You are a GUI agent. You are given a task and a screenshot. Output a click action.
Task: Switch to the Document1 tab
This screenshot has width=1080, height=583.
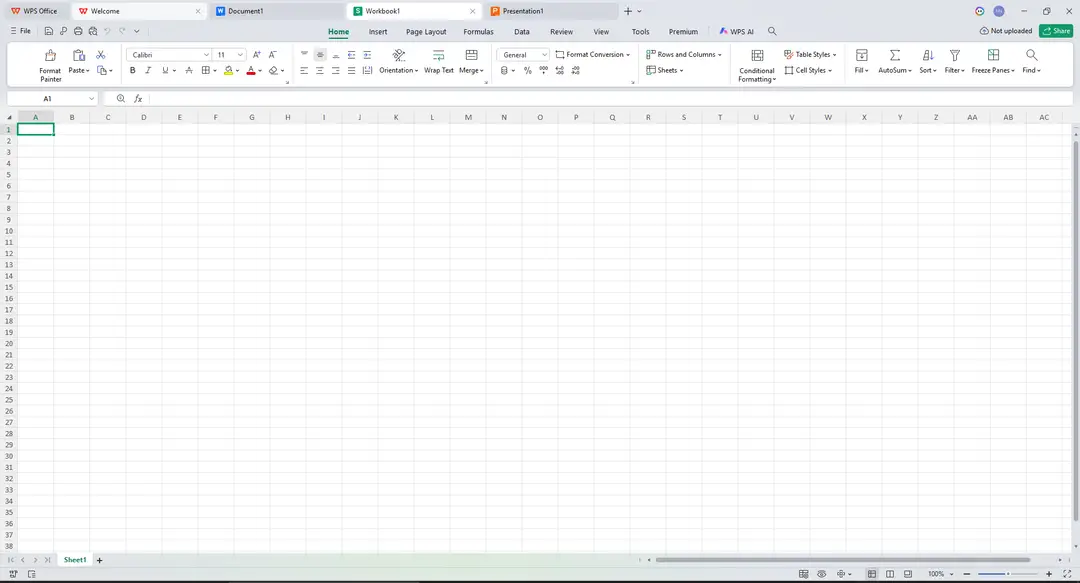(x=277, y=11)
